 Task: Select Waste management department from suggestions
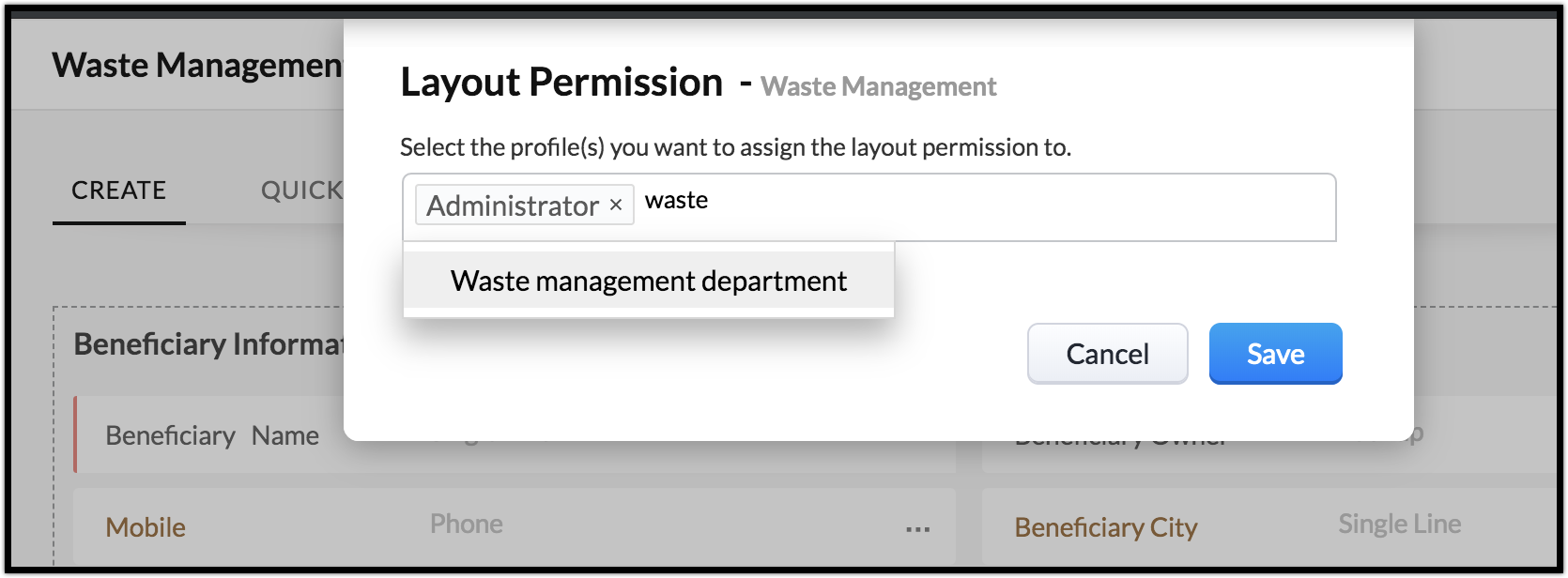pyautogui.click(x=649, y=281)
